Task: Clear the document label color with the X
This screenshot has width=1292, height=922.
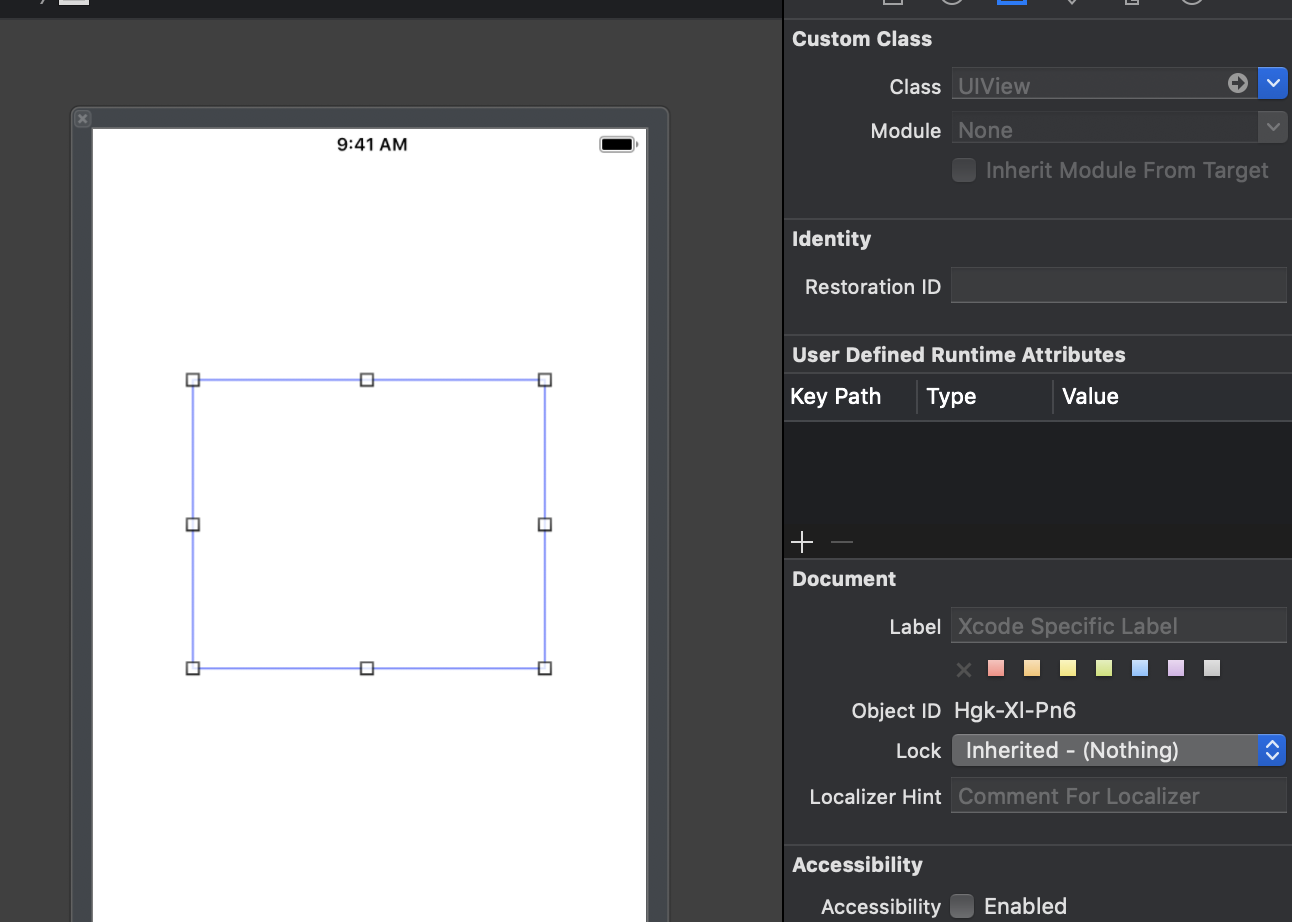Action: tap(964, 669)
